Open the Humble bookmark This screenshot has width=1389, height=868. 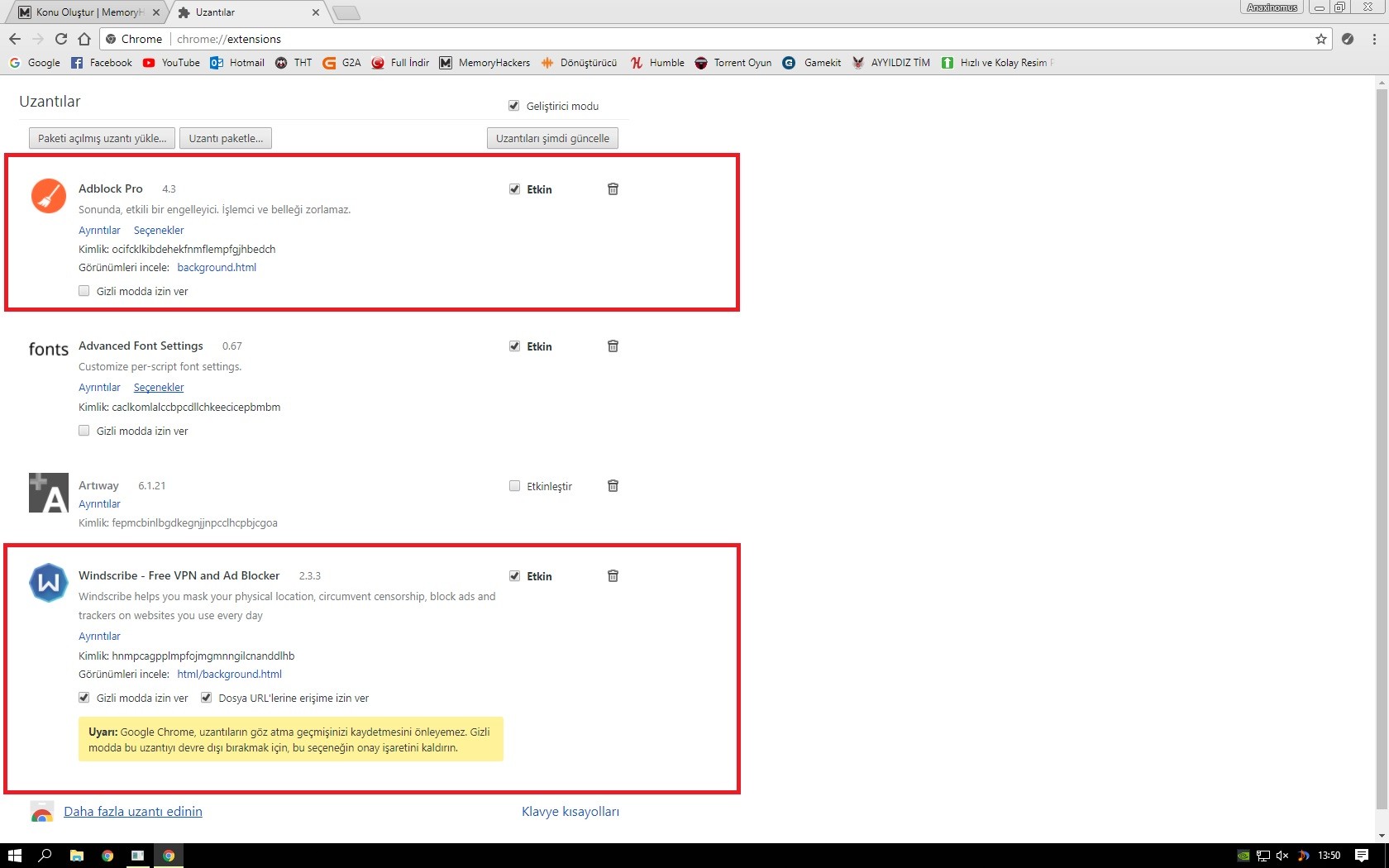coord(657,63)
